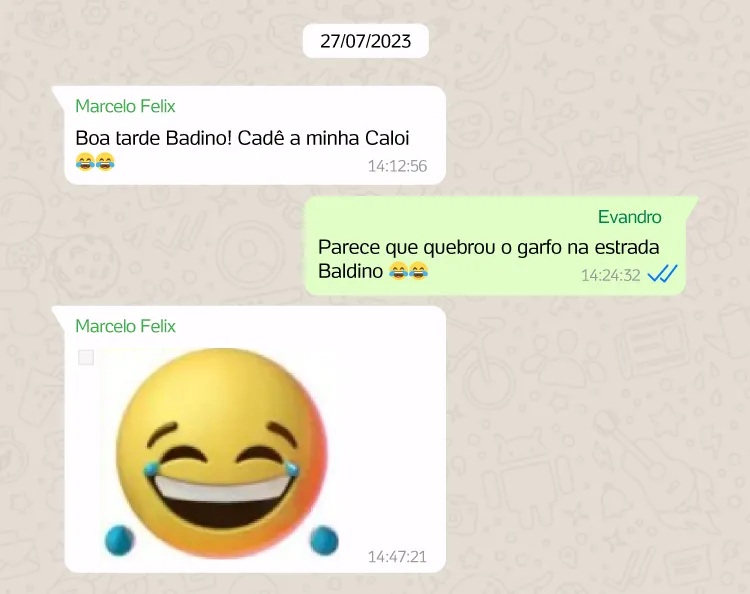This screenshot has height=594, width=750.
Task: Click the first white incoming message bubble
Action: point(249,135)
